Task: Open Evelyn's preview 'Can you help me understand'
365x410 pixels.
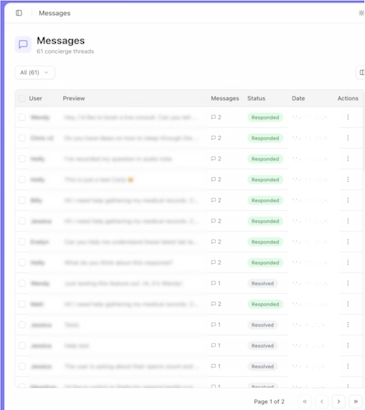Action: pos(131,242)
